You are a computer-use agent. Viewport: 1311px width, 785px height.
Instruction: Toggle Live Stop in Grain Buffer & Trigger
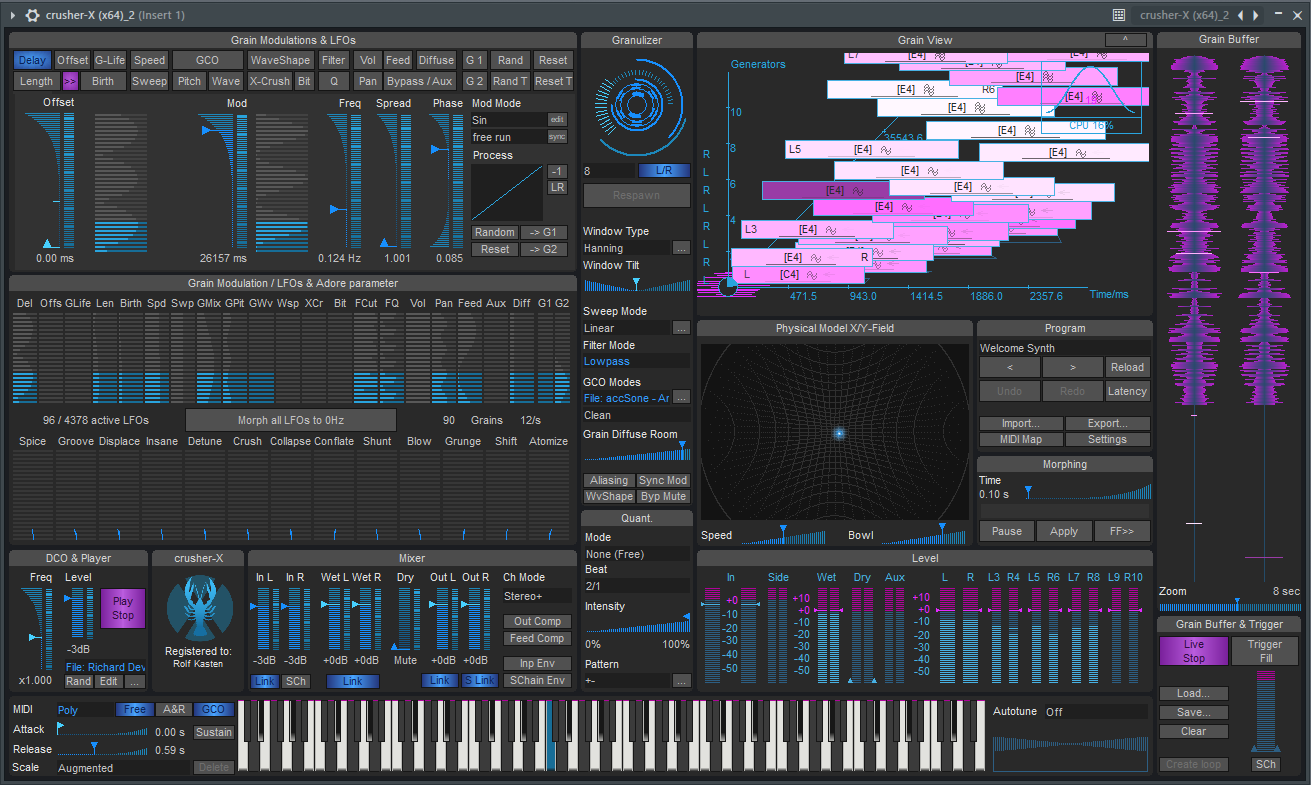(x=1194, y=651)
